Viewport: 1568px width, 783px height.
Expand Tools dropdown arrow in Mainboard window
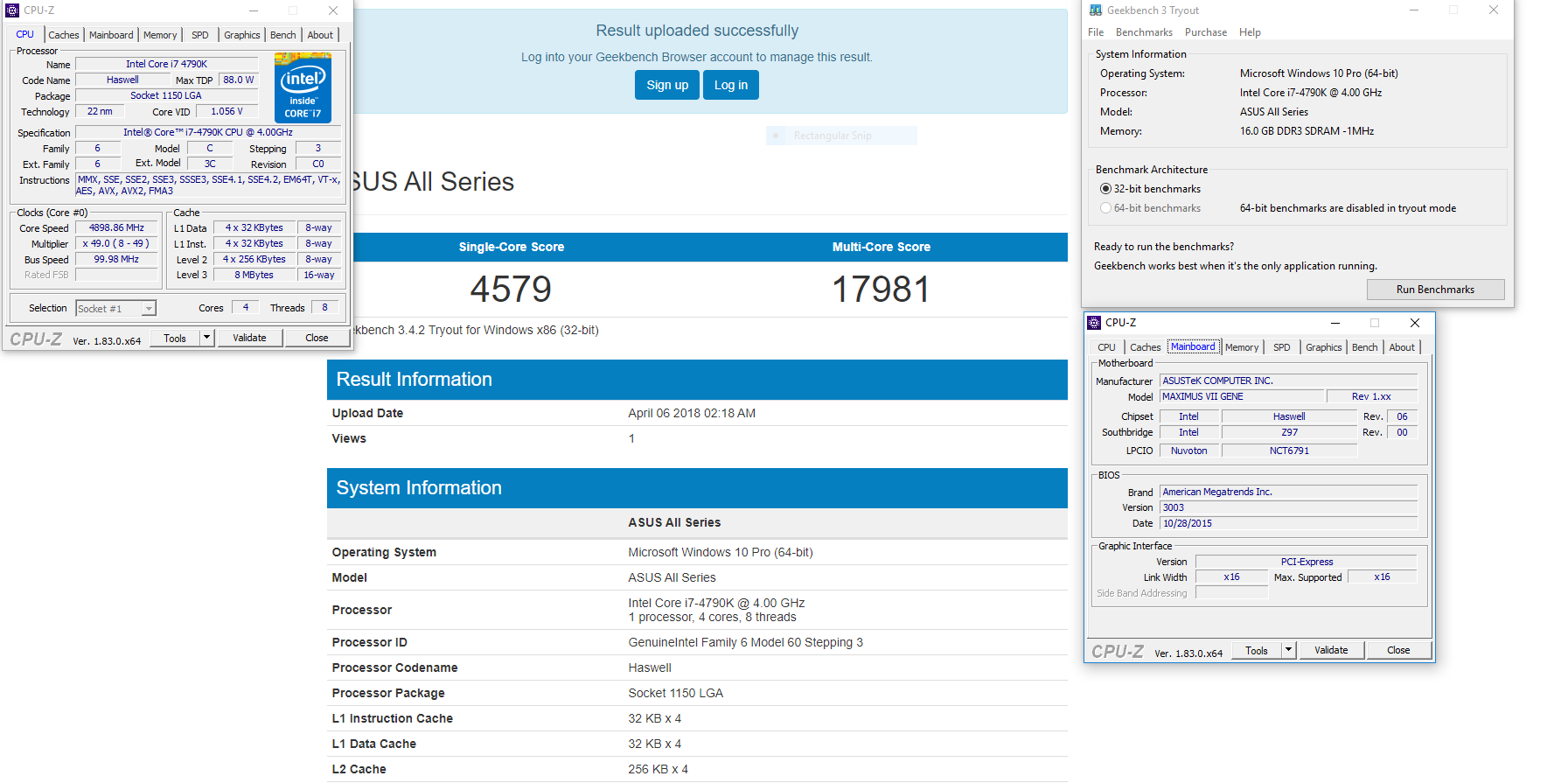point(1288,650)
